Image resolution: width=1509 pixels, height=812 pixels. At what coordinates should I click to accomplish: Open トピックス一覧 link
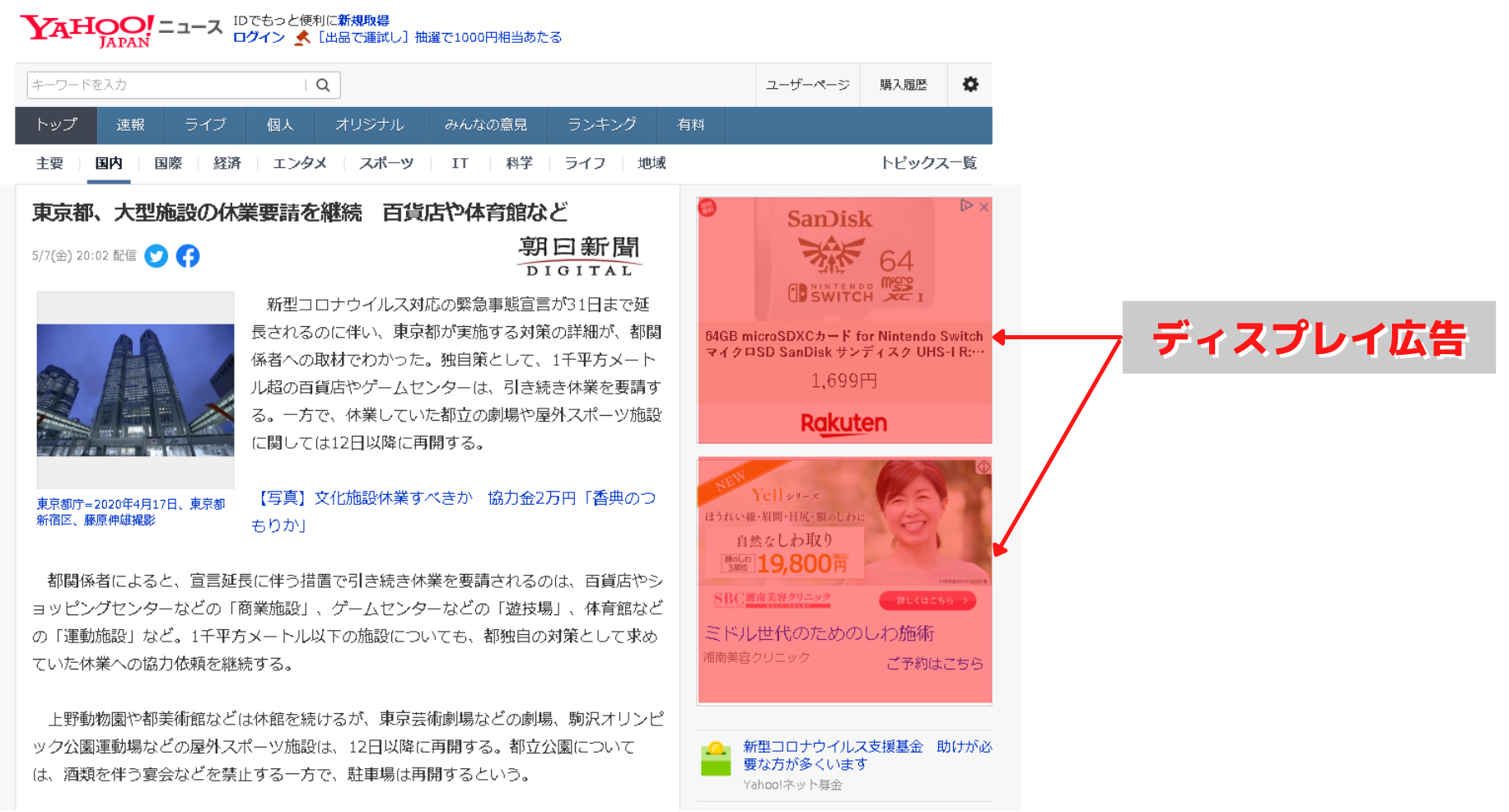[x=928, y=163]
